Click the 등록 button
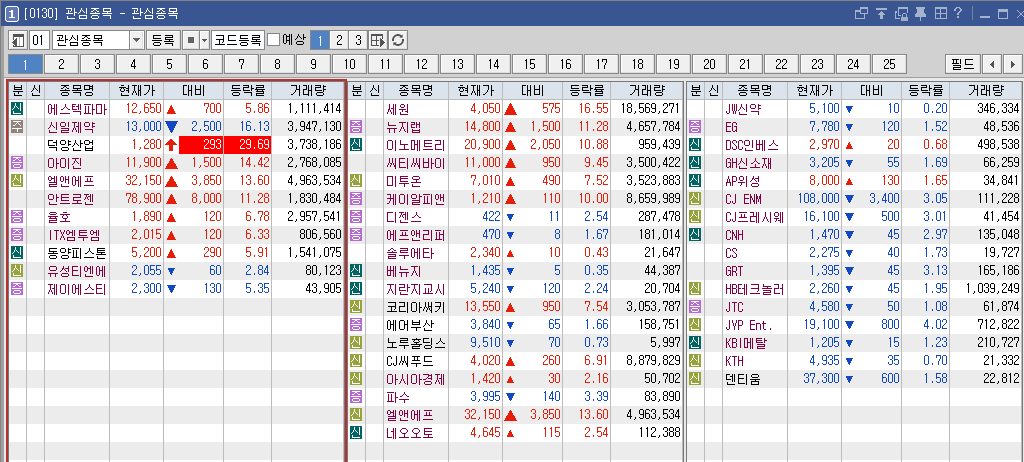Screen dimensions: 1024x462 (x=163, y=41)
